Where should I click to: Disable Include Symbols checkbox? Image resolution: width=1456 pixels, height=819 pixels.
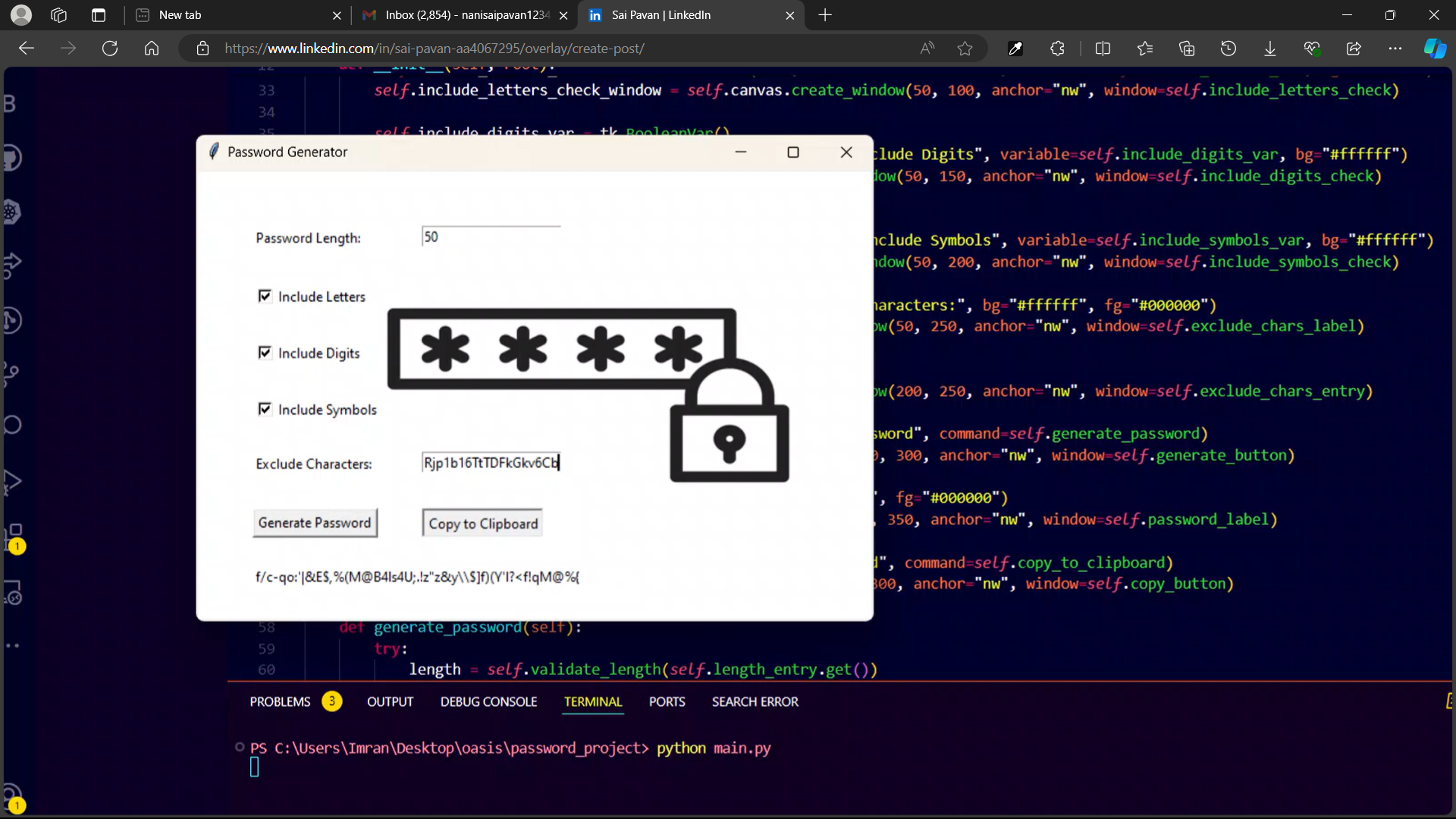tap(265, 409)
